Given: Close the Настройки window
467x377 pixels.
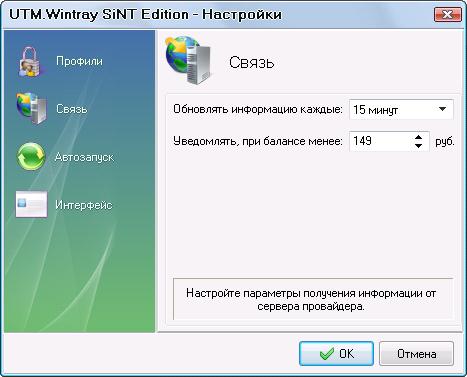Looking at the screenshot, I should pyautogui.click(x=448, y=14).
